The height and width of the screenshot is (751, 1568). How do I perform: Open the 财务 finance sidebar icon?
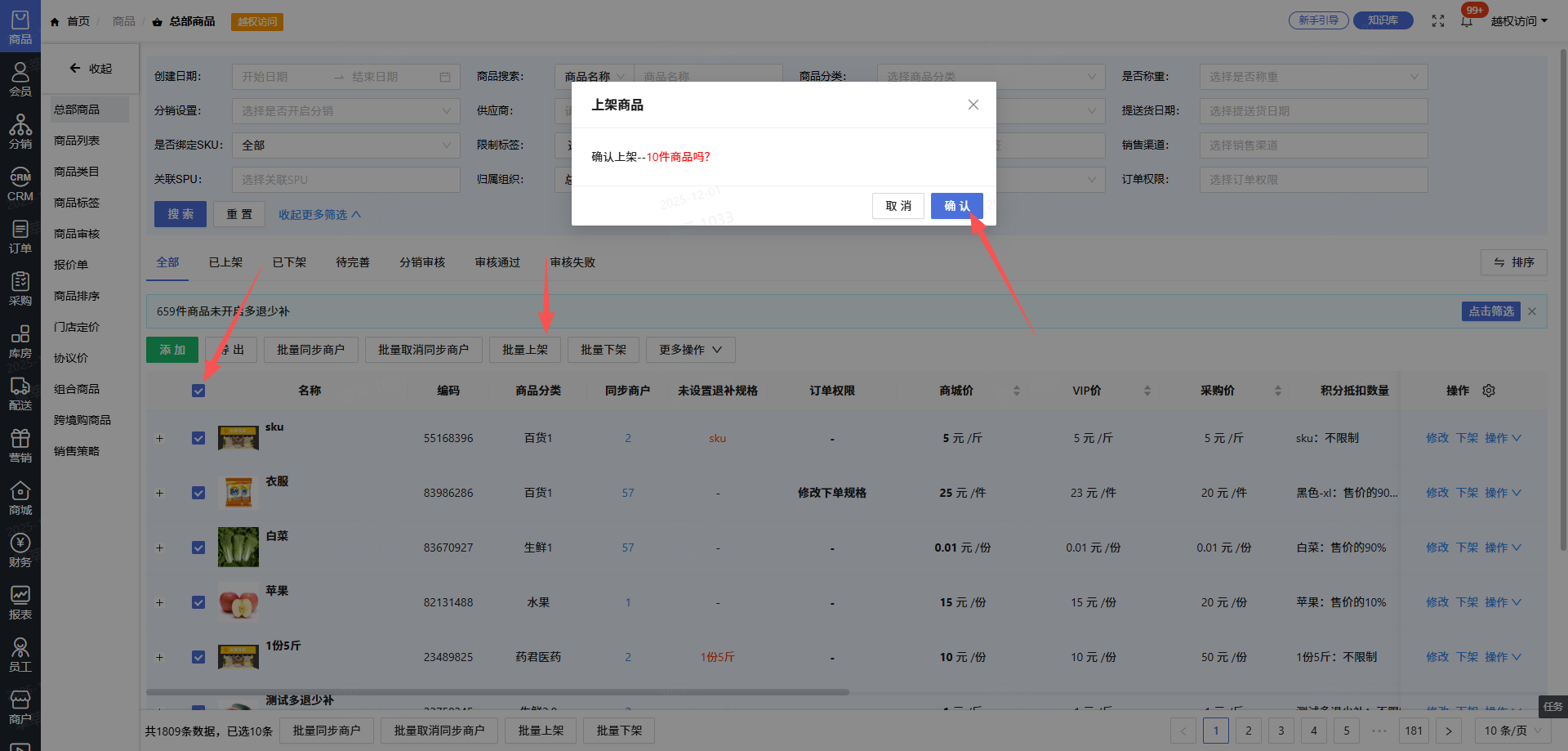coord(20,550)
